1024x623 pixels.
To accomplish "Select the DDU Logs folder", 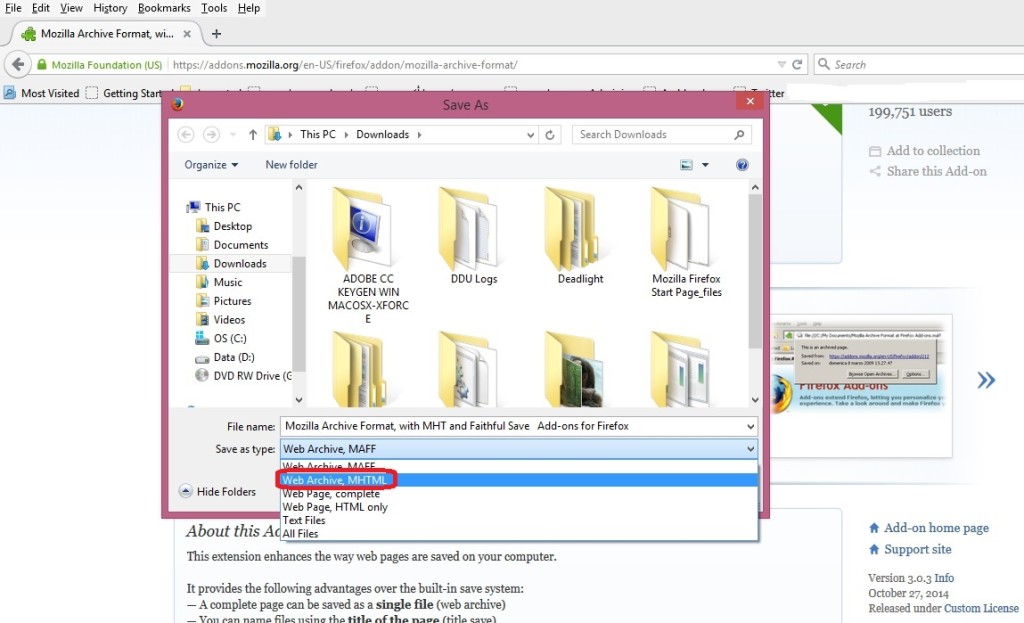I will [x=473, y=236].
